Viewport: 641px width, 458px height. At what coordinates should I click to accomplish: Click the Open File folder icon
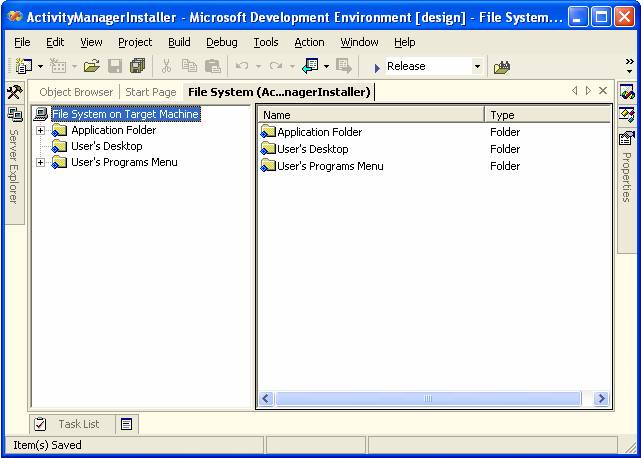click(x=92, y=66)
